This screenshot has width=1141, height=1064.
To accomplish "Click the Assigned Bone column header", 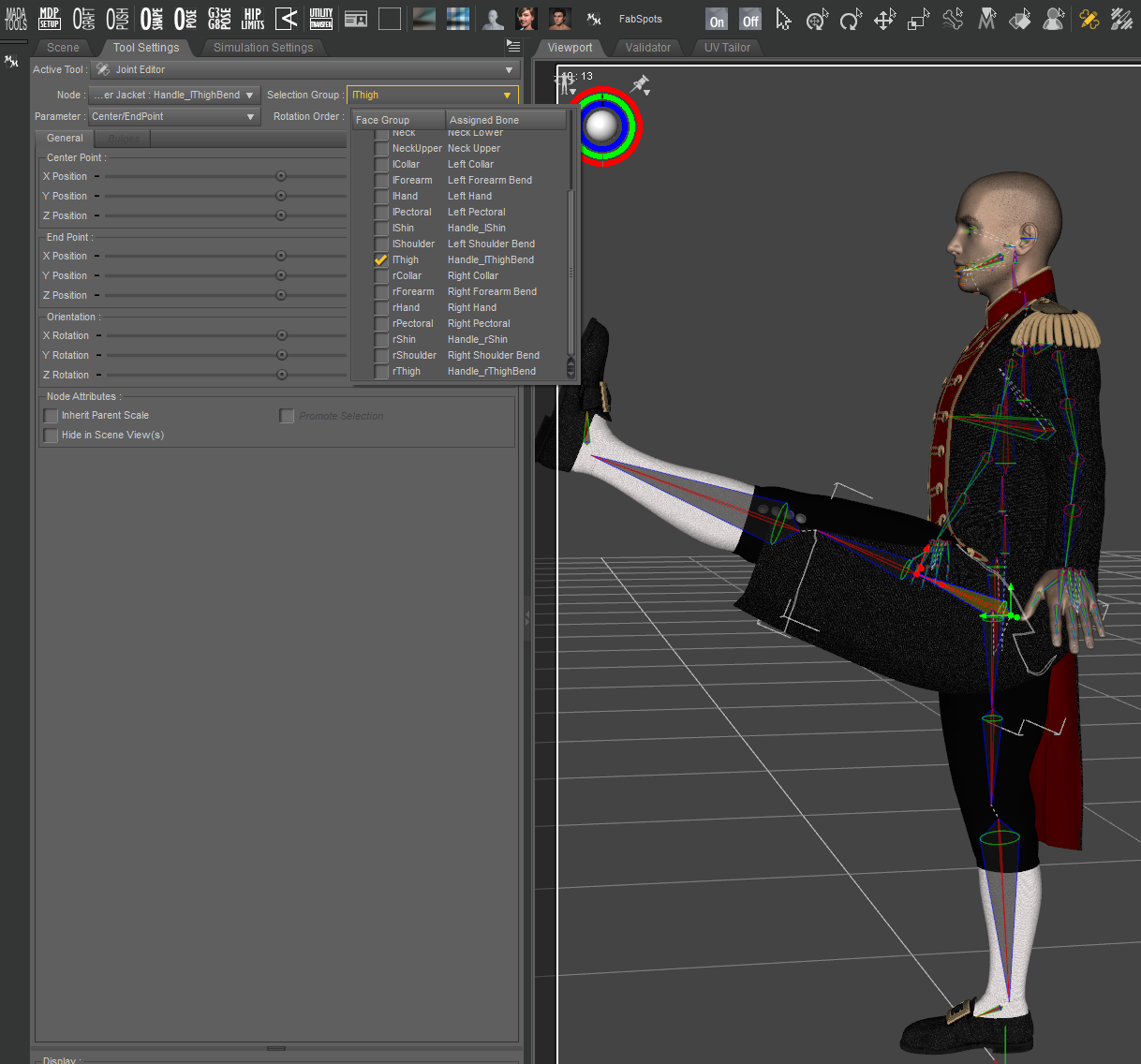I will click(x=506, y=120).
